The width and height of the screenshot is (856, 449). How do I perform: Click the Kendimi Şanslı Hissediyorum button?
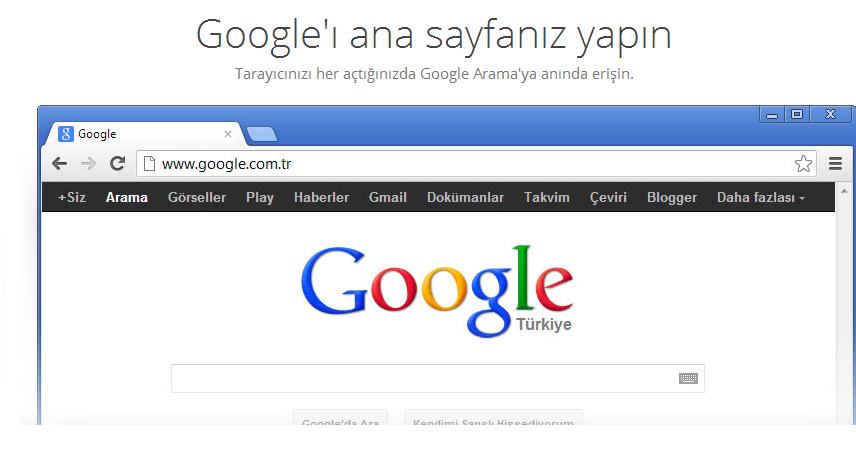pyautogui.click(x=493, y=418)
